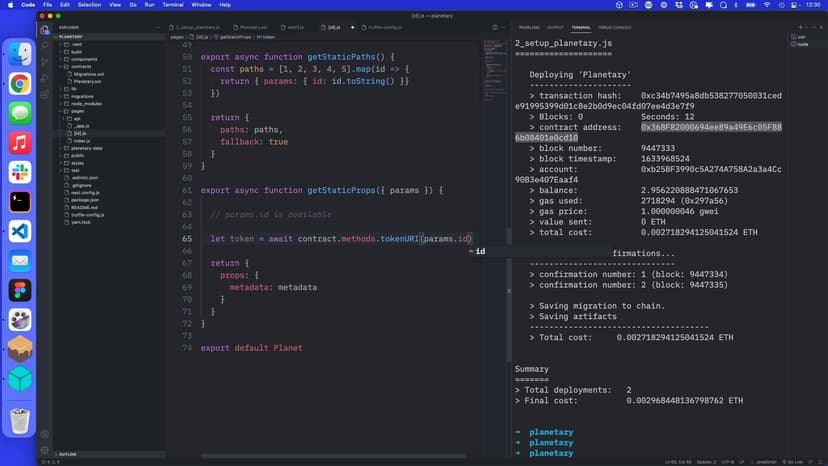
Task: Open the Extensions view in activity bar
Action: tap(45, 95)
